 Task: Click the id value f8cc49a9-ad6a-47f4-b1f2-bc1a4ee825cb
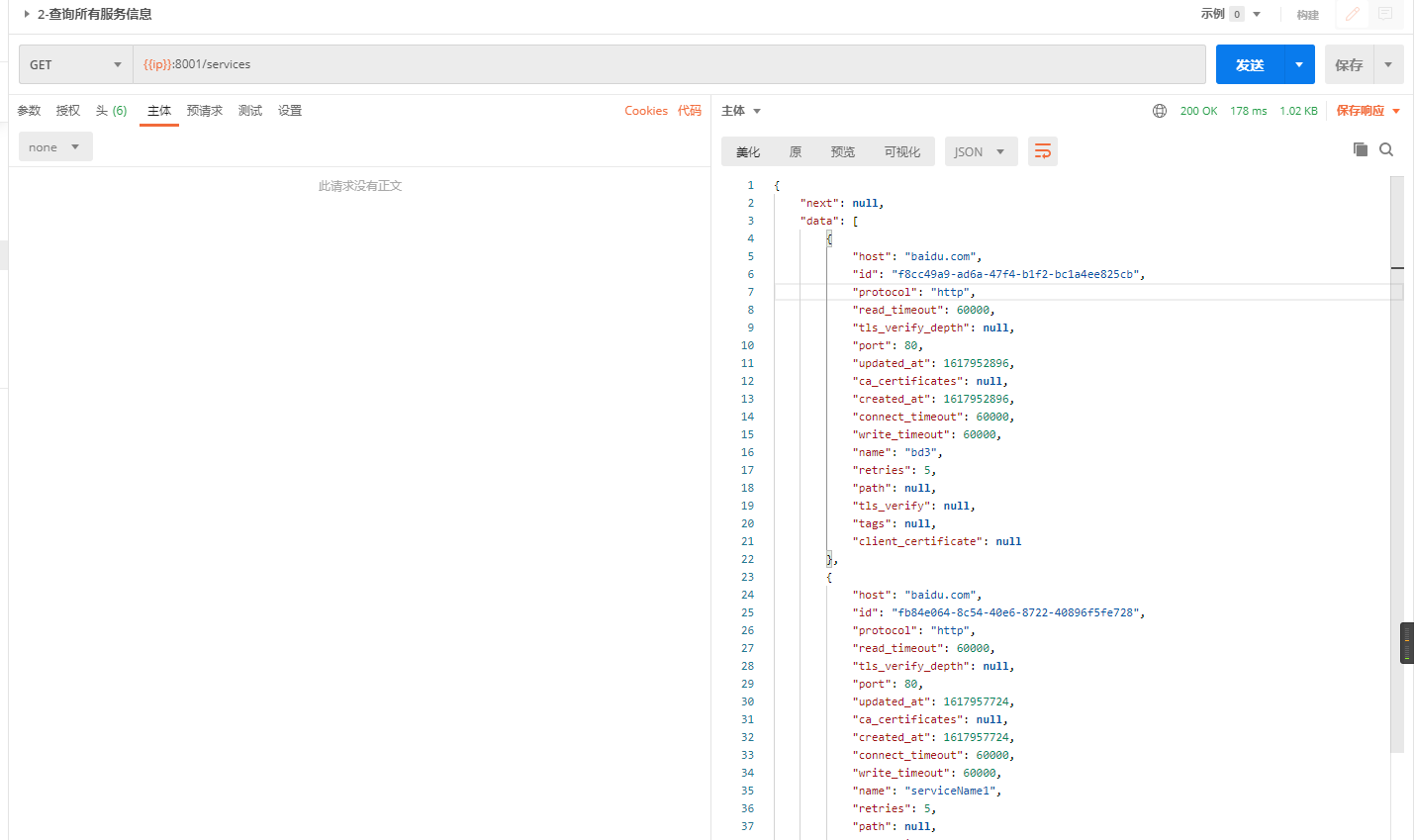coord(1016,274)
